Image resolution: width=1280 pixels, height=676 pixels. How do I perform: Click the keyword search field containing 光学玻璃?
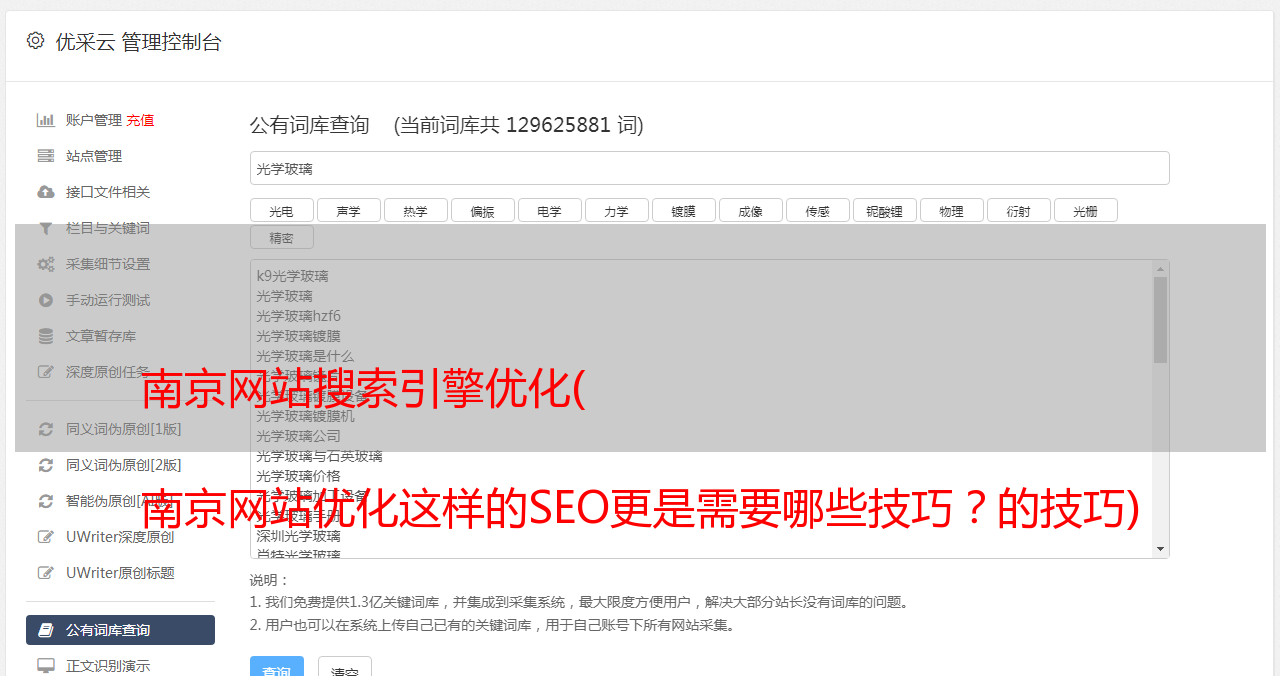point(709,168)
